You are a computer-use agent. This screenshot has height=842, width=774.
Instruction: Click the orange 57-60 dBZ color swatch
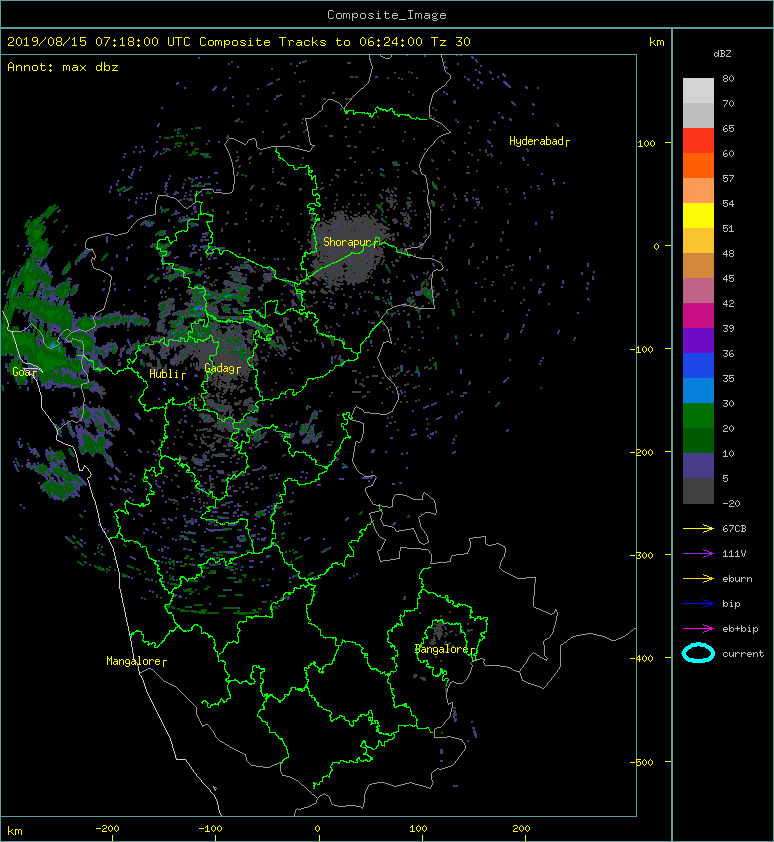[698, 166]
